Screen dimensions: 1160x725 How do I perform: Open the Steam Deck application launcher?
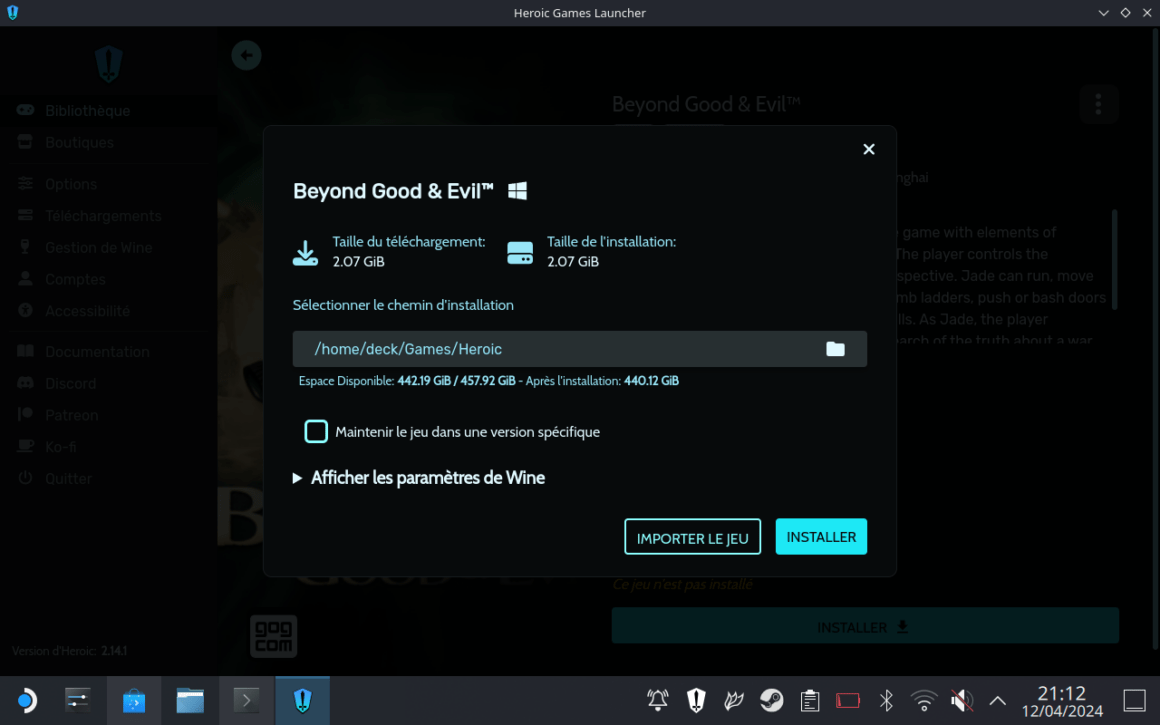(27, 700)
